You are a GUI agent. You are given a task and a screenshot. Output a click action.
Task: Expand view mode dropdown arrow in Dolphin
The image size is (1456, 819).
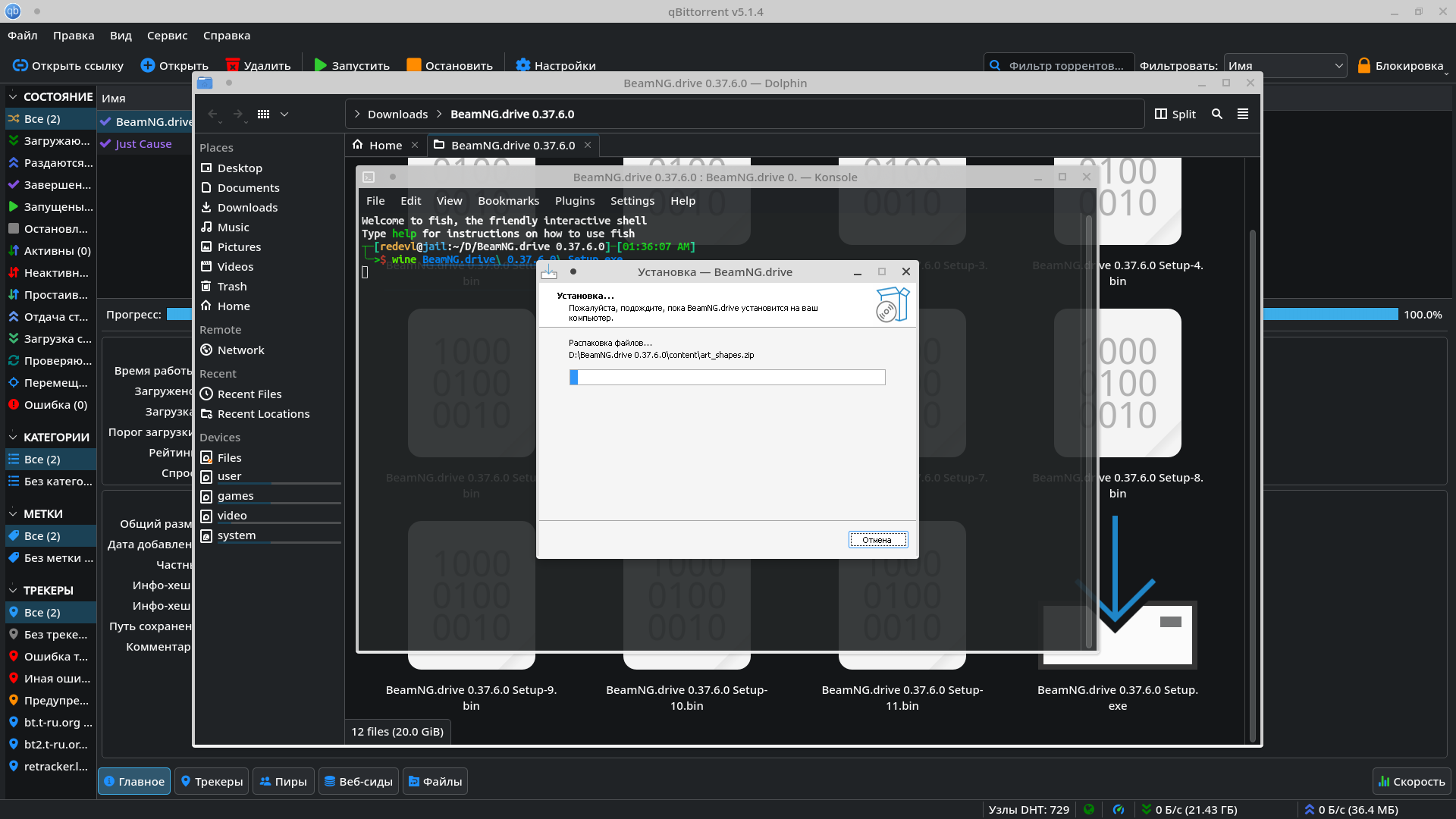pos(284,114)
